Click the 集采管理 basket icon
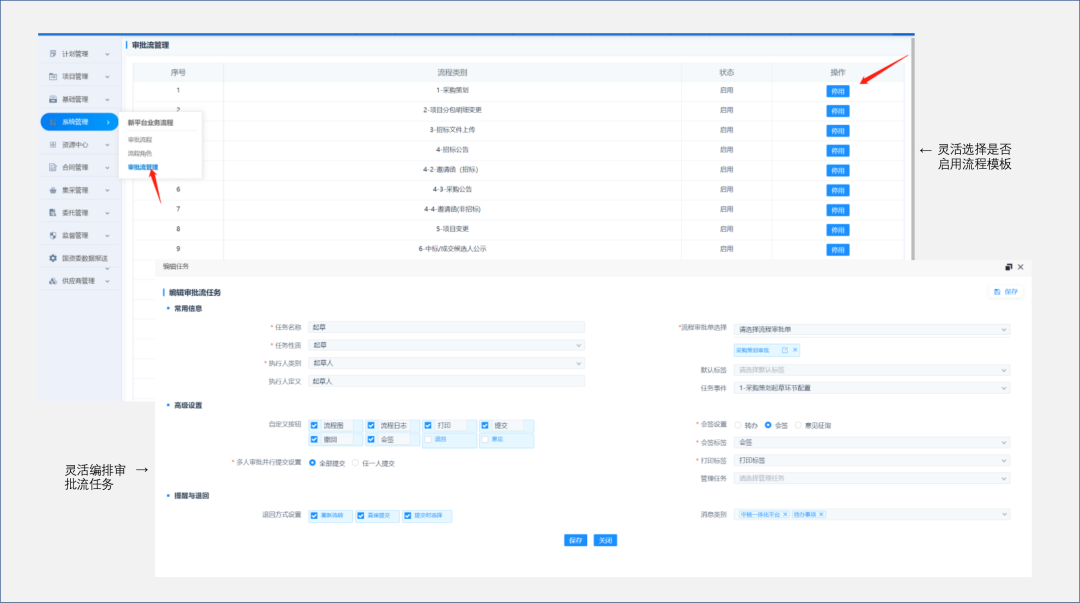The height and width of the screenshot is (603, 1080). click(53, 190)
